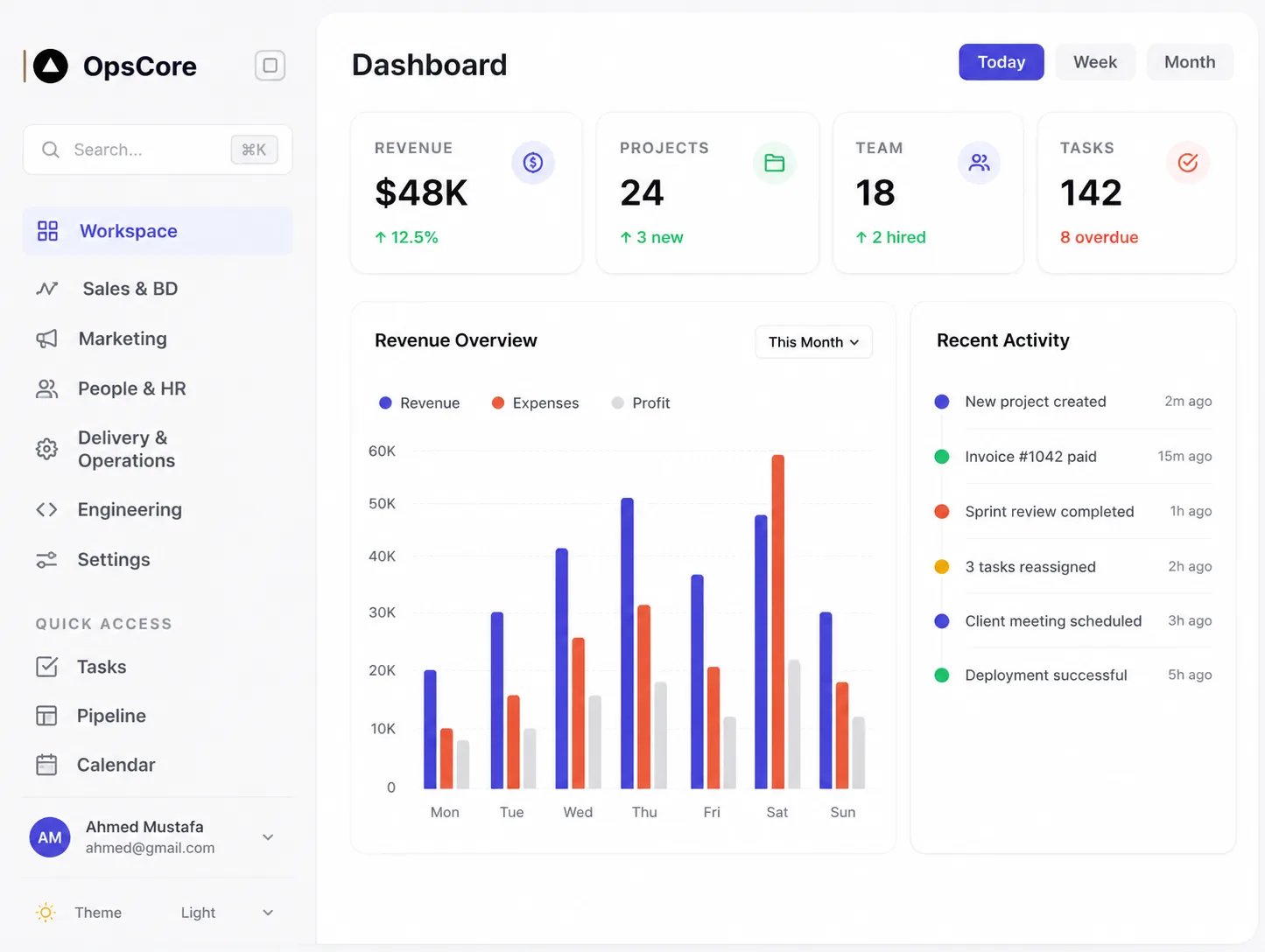The width and height of the screenshot is (1265, 952).
Task: Click the Pipeline layout icon
Action: (46, 716)
